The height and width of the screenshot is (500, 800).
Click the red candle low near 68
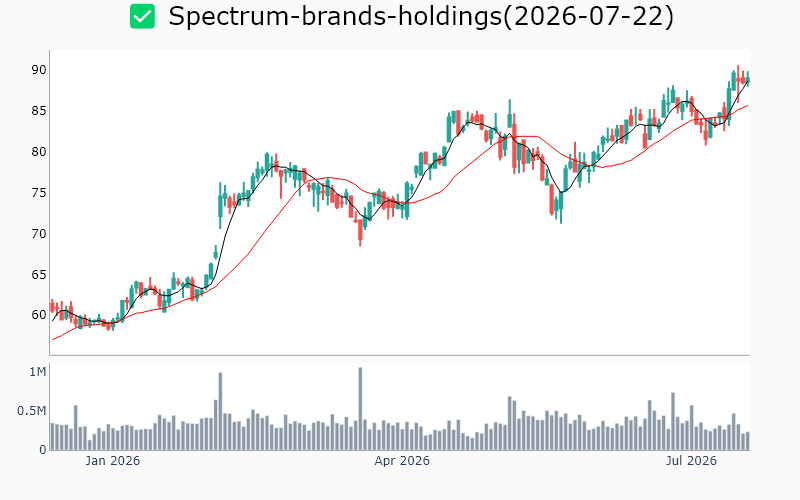click(360, 232)
